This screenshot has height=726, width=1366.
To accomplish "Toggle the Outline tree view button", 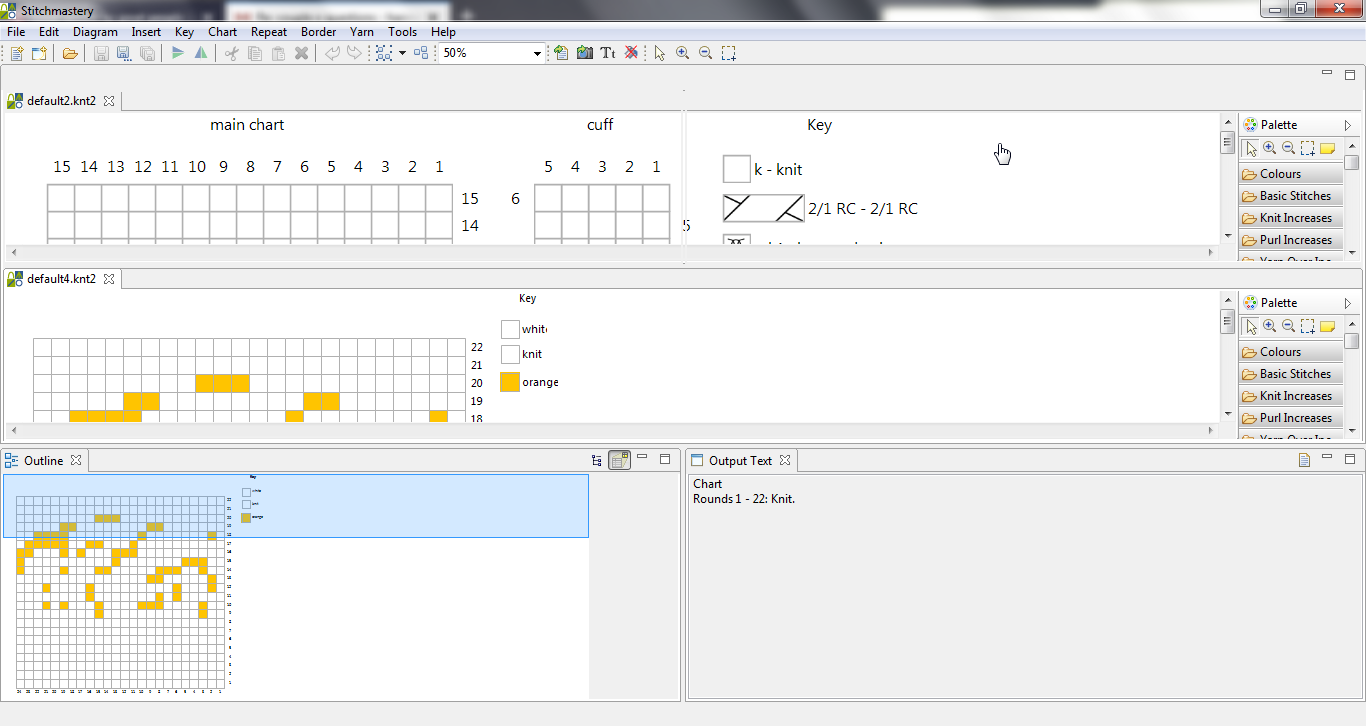I will (x=597, y=460).
